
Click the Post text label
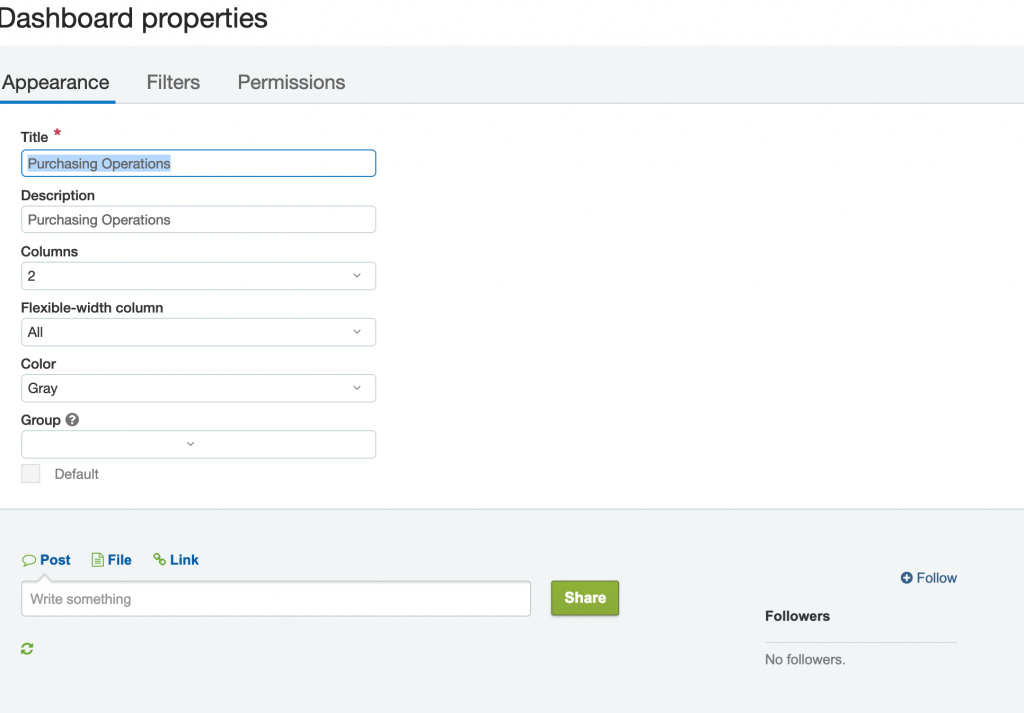coord(55,560)
